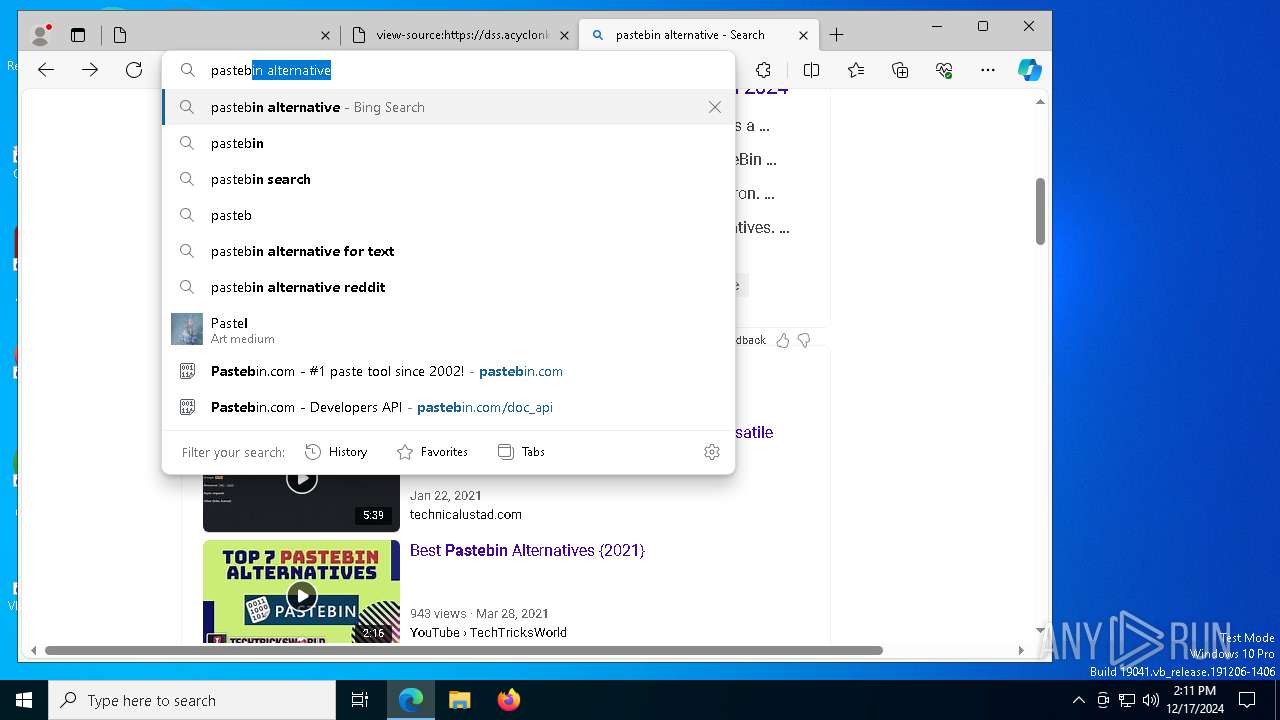Open the tab actions menu icon
Viewport: 1280px width, 720px height.
click(78, 35)
